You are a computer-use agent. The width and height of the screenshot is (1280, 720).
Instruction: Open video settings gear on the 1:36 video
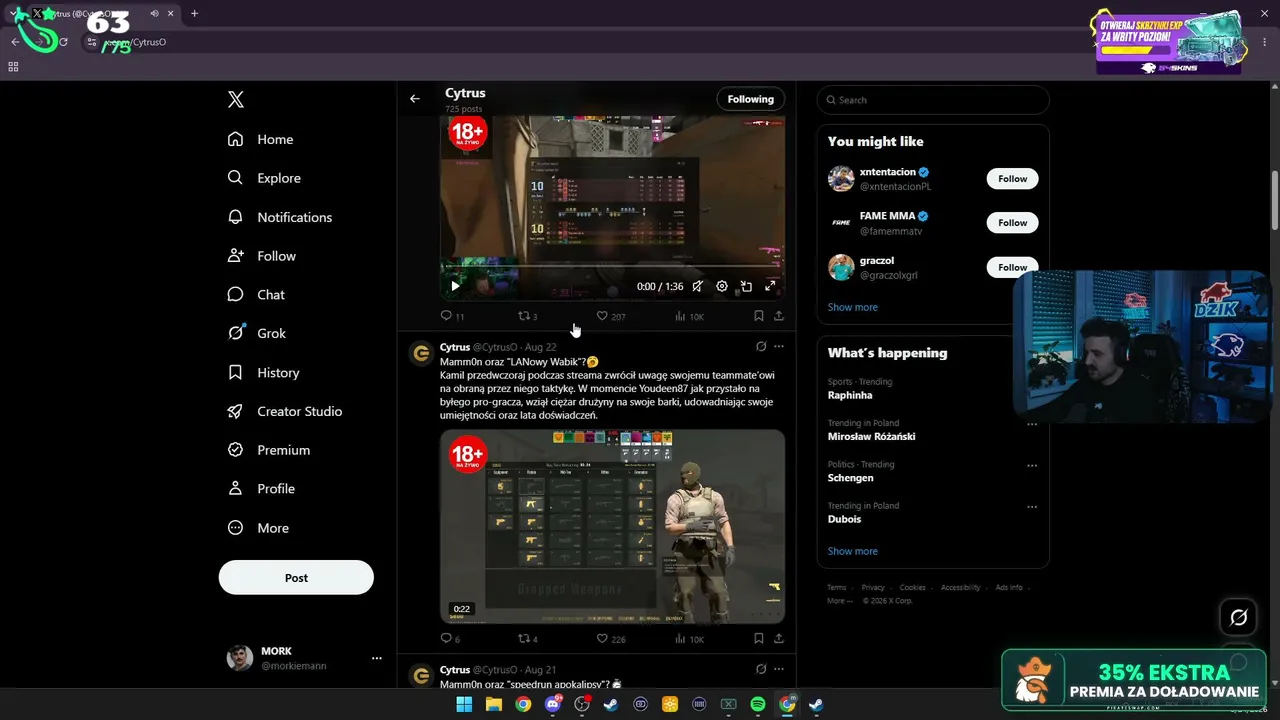pyautogui.click(x=722, y=286)
